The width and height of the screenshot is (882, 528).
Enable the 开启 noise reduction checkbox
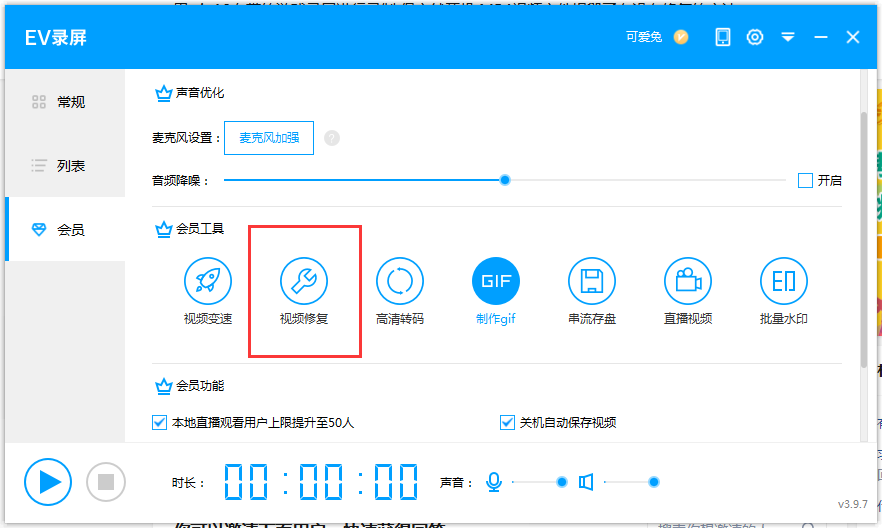(x=805, y=180)
